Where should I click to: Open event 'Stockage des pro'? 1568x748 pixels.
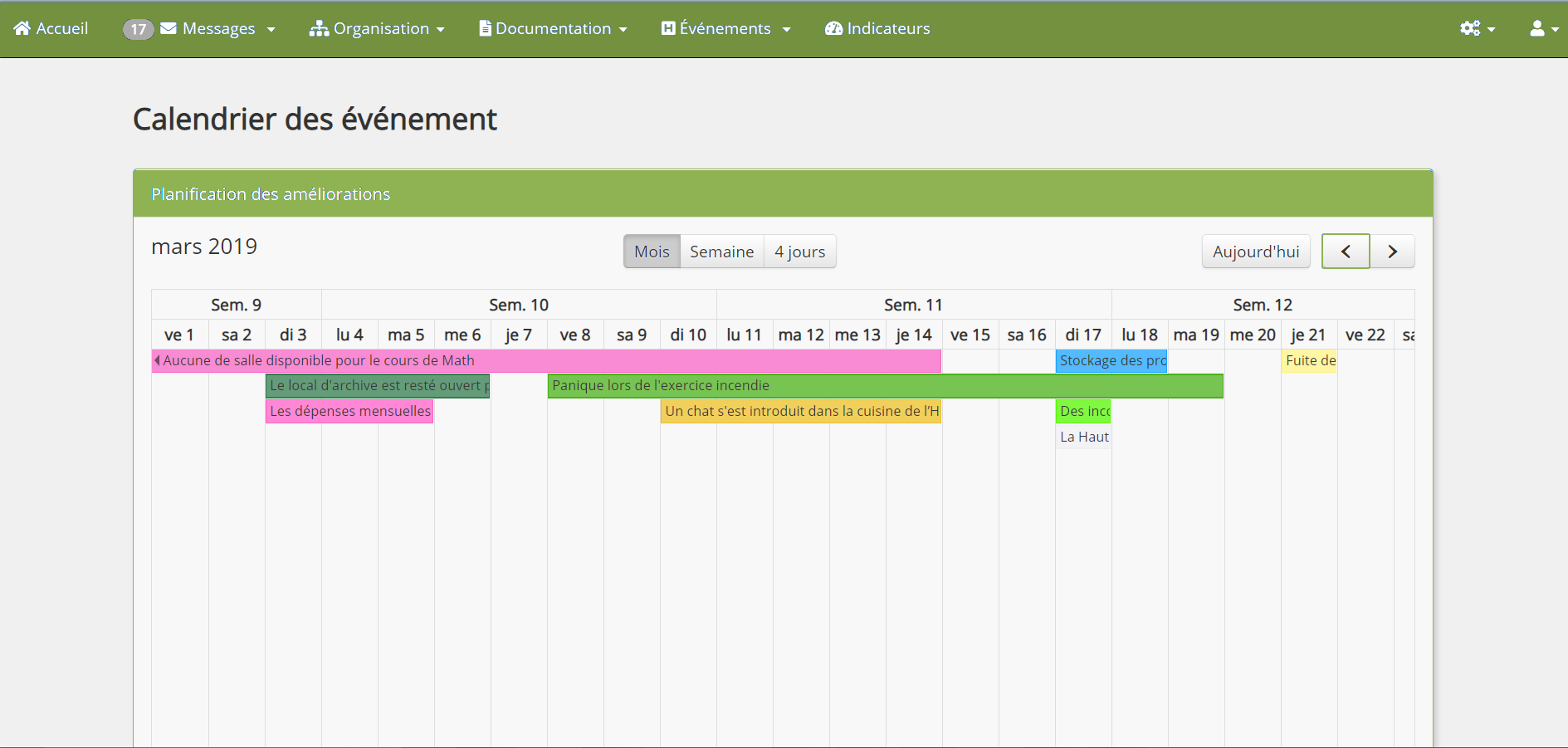1111,360
